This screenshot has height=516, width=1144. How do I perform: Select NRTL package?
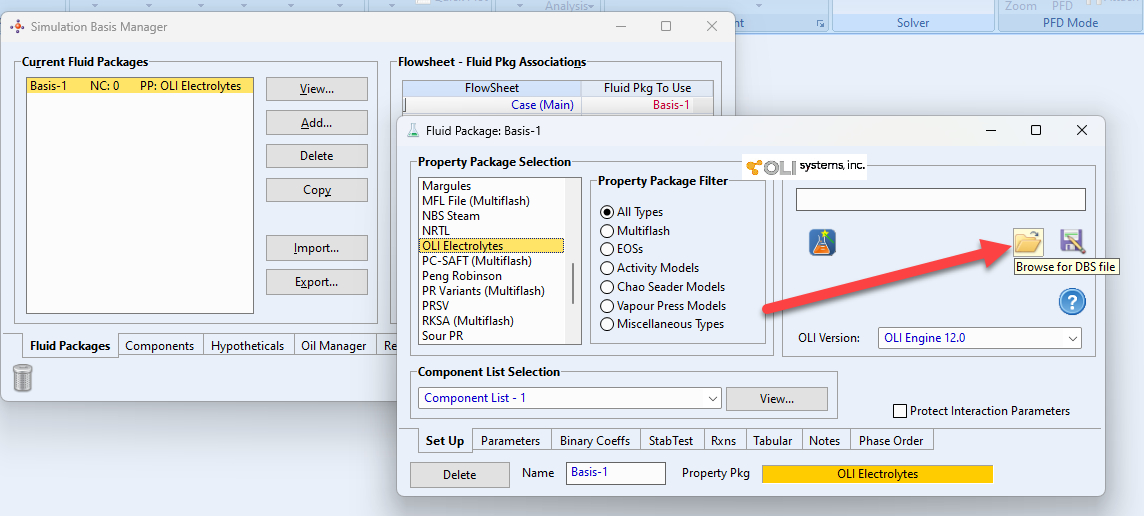tap(492, 231)
